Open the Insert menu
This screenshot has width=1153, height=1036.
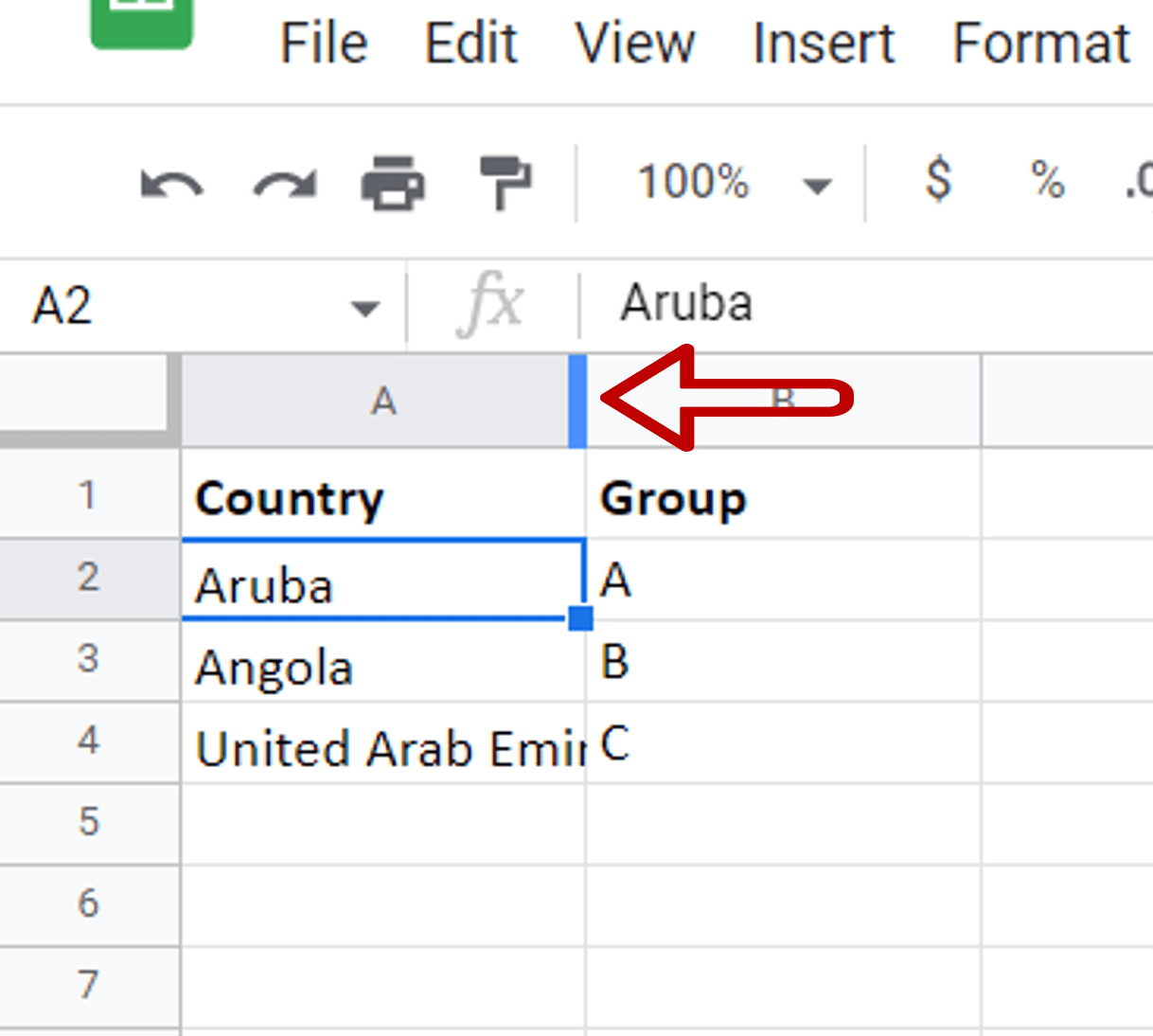(x=822, y=44)
